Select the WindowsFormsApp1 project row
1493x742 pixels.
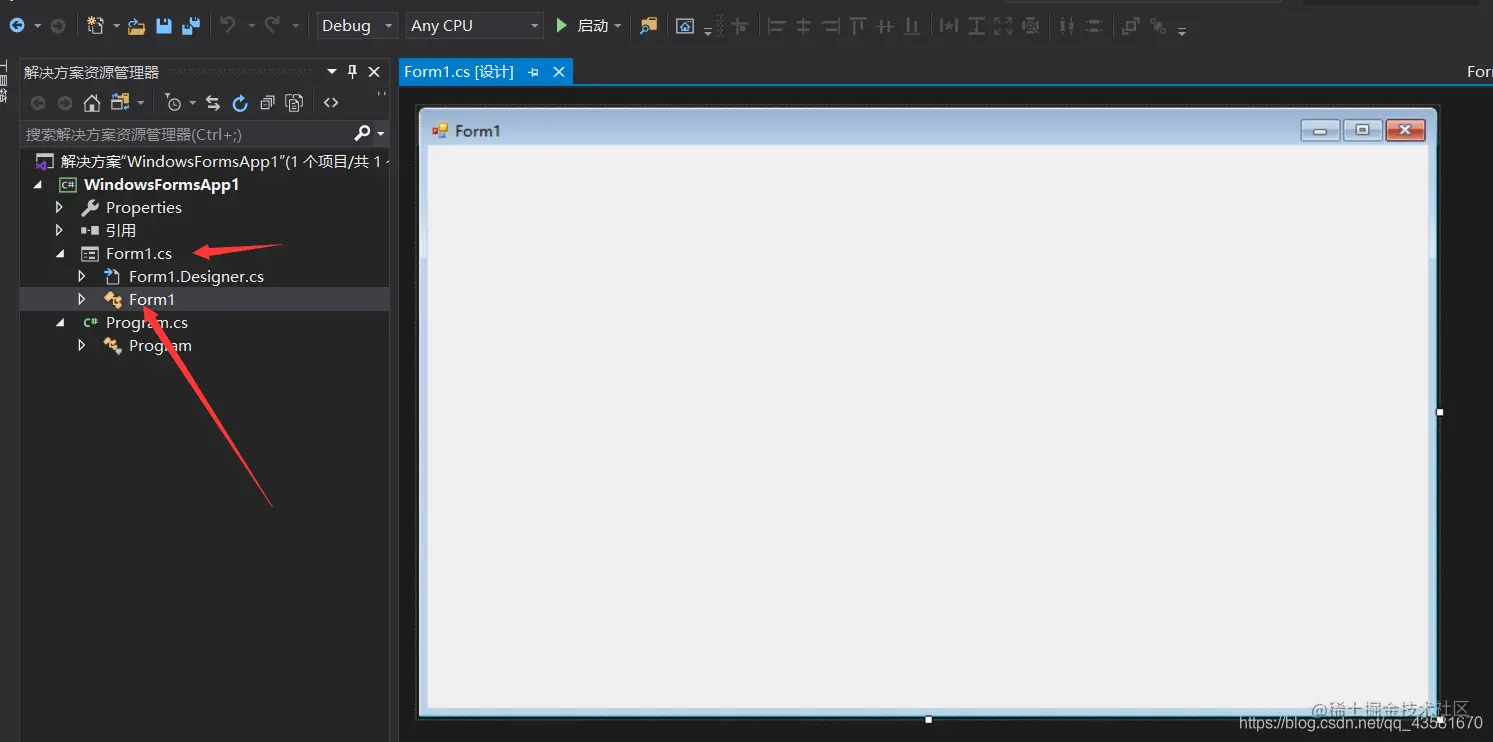(161, 184)
